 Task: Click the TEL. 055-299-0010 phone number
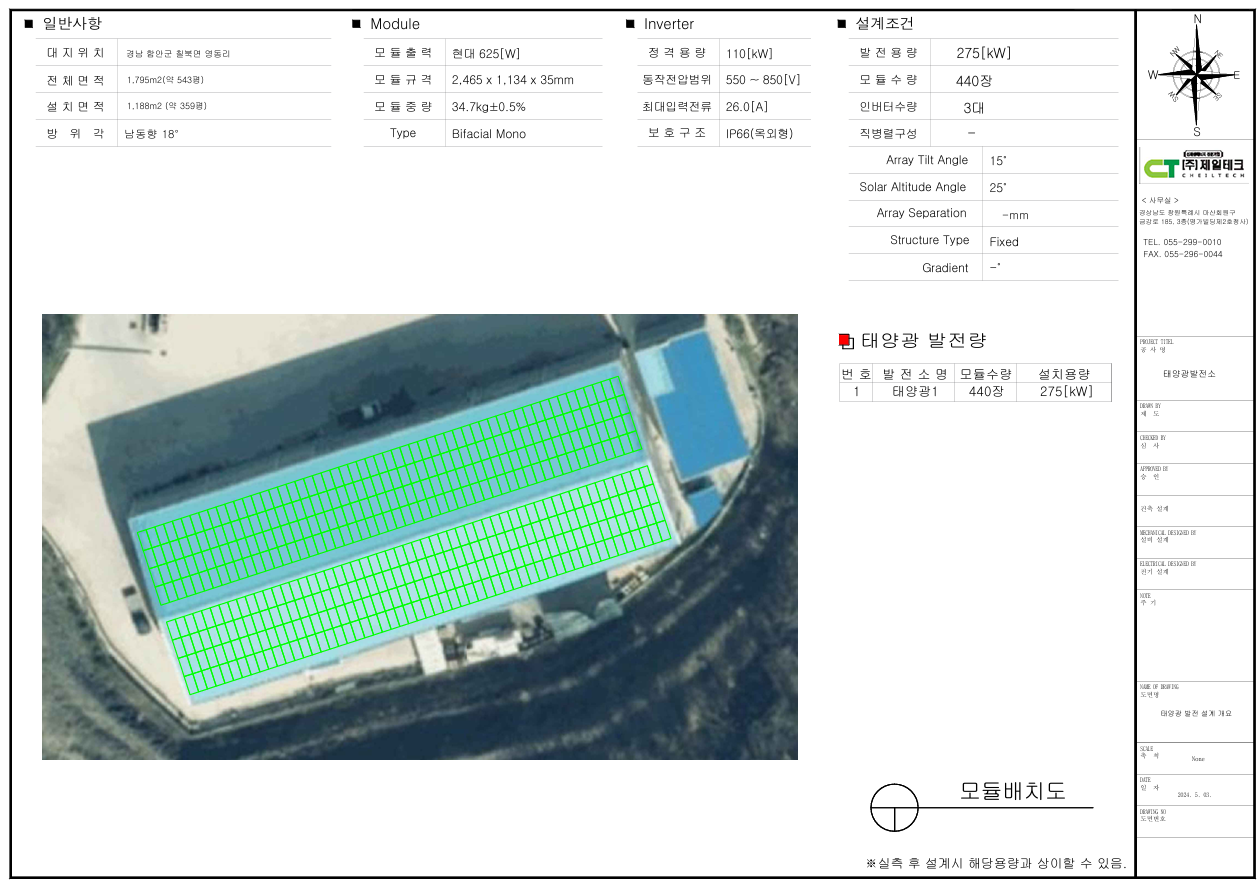1181,242
